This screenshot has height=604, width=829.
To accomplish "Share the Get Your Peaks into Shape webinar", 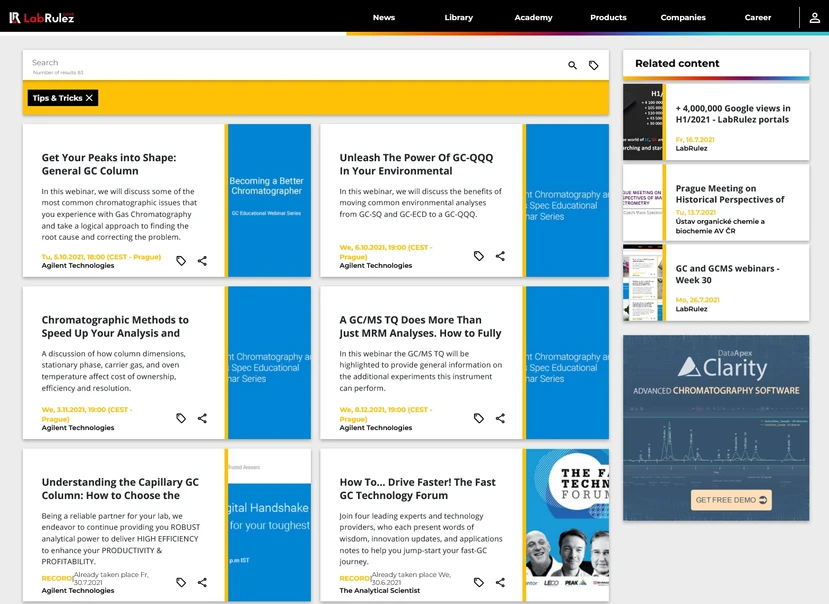I will tap(202, 261).
